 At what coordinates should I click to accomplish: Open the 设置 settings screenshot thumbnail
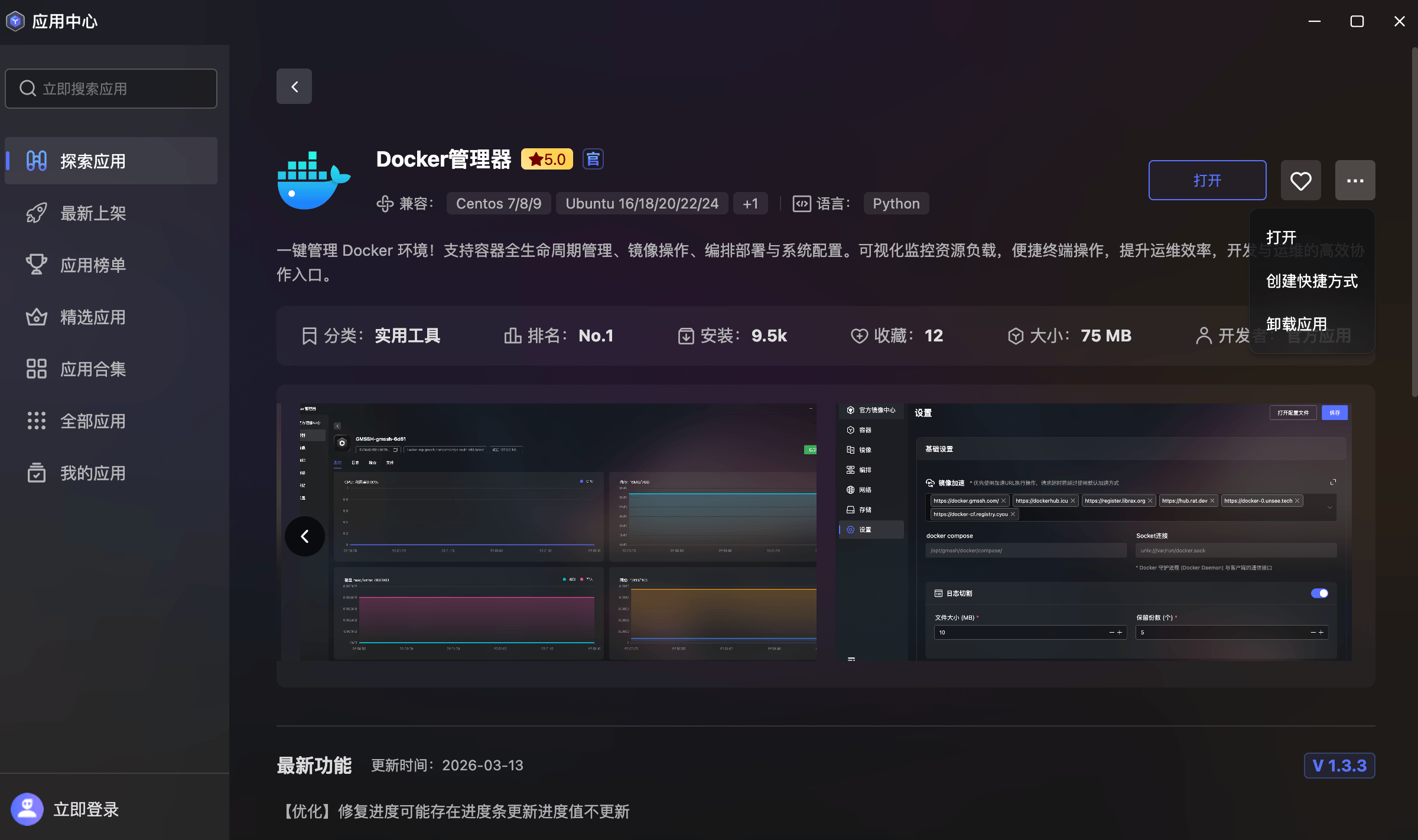pyautogui.click(x=1093, y=532)
